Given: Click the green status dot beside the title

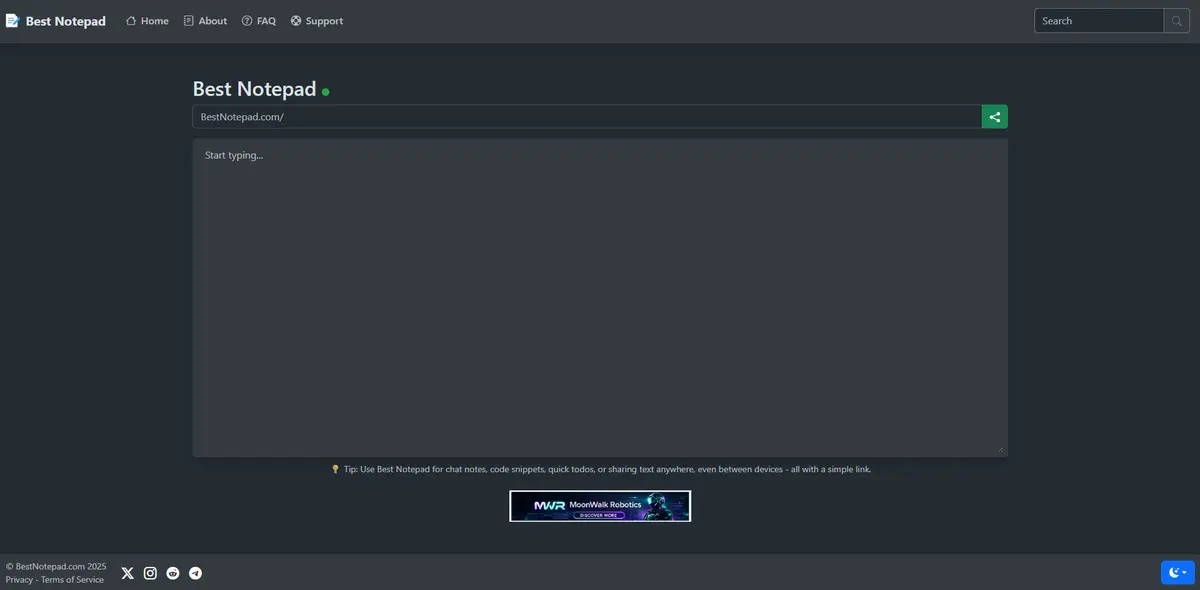Looking at the screenshot, I should tap(323, 90).
